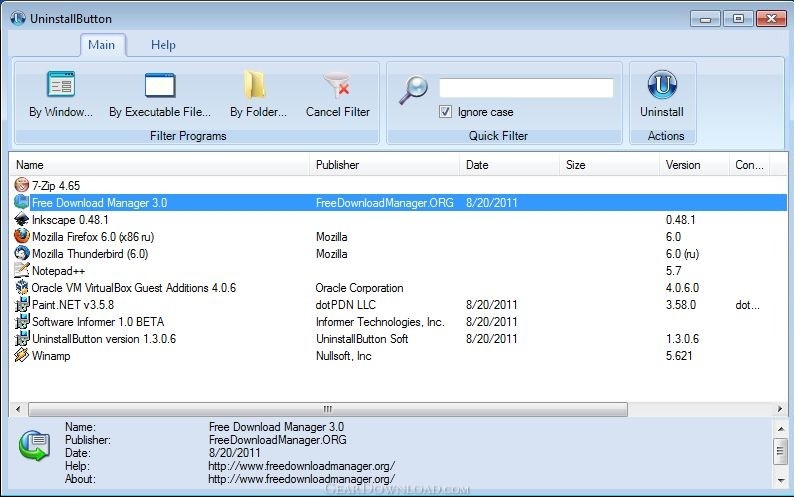
Task: Filter programs By Executable File icon
Action: click(160, 85)
